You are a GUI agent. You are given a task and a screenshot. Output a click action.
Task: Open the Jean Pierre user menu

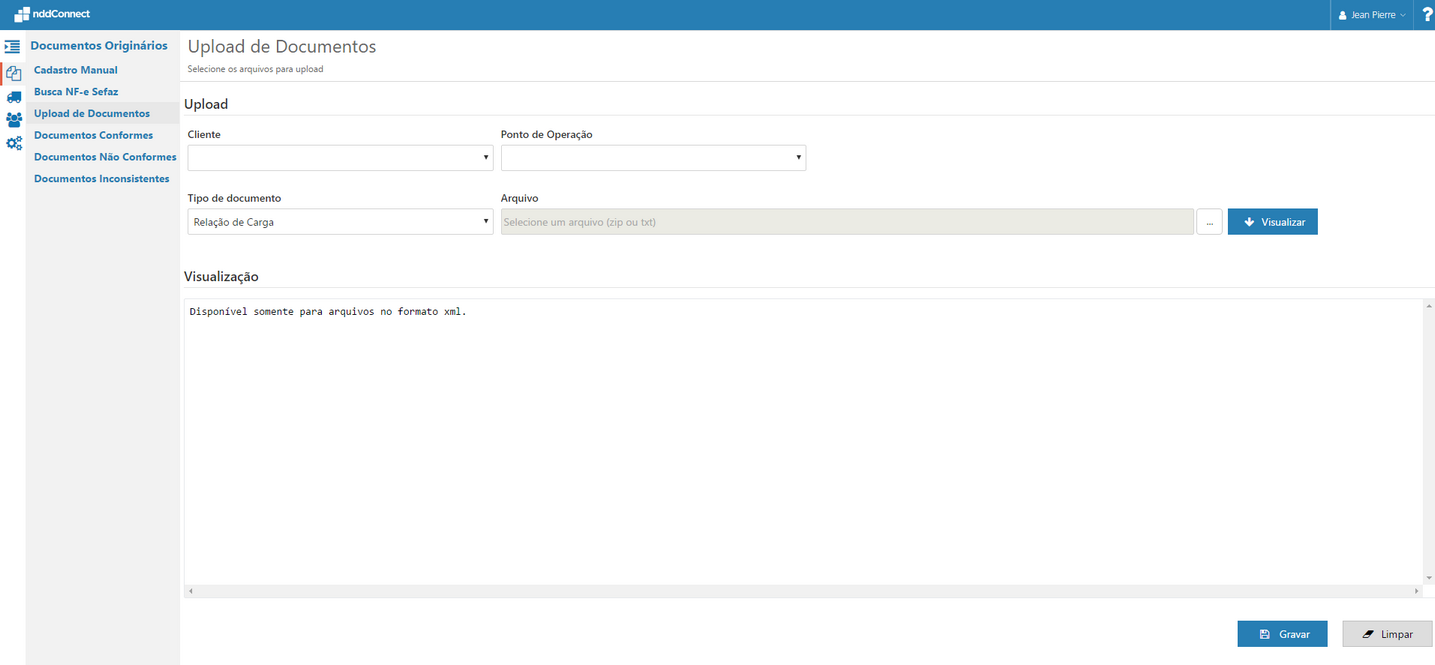1372,15
